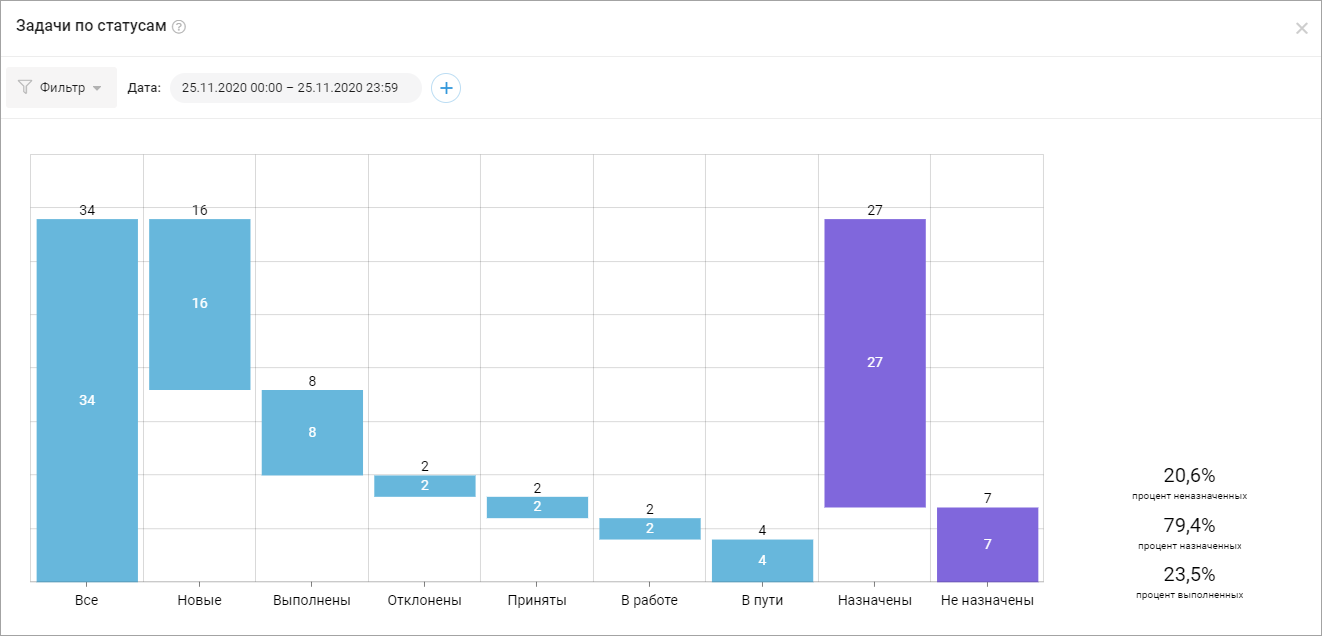Screen dimensions: 1322x636
Task: Expand the Фильтр dropdown arrow
Action: coord(97,88)
